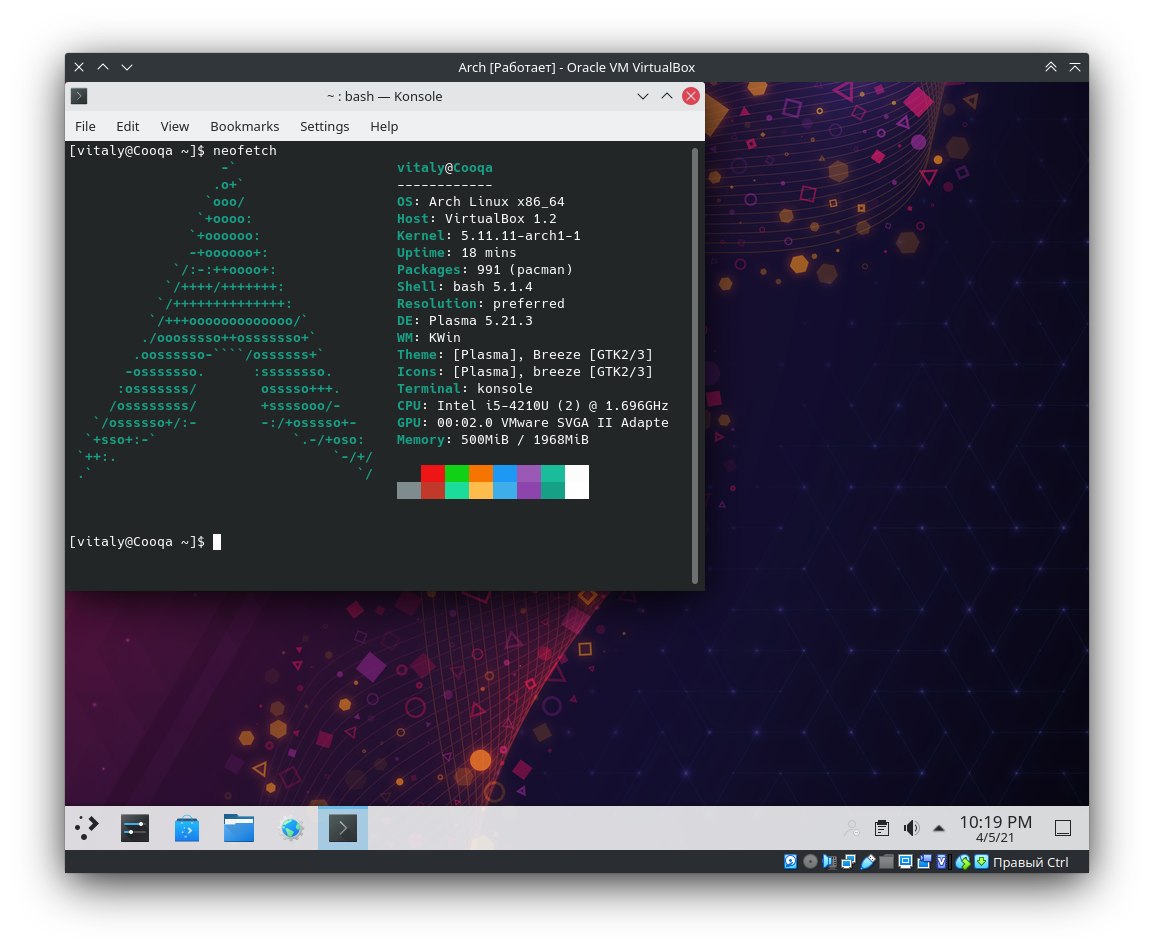Open System Settings from the taskbar
The height and width of the screenshot is (950, 1154).
point(135,828)
